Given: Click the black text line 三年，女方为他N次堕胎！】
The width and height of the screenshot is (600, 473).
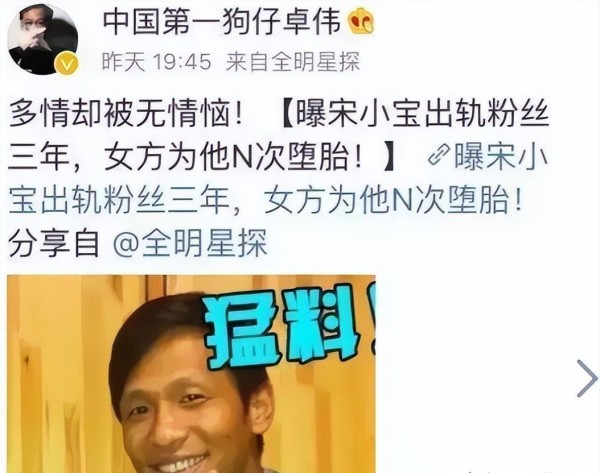Looking at the screenshot, I should coord(203,156).
